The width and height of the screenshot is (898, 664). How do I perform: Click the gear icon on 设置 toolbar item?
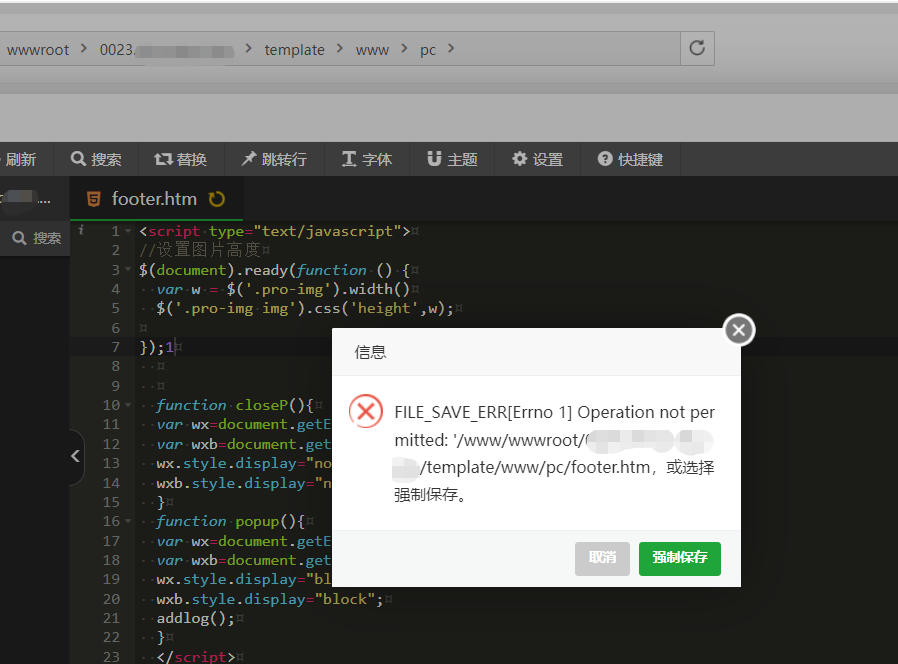coord(519,159)
